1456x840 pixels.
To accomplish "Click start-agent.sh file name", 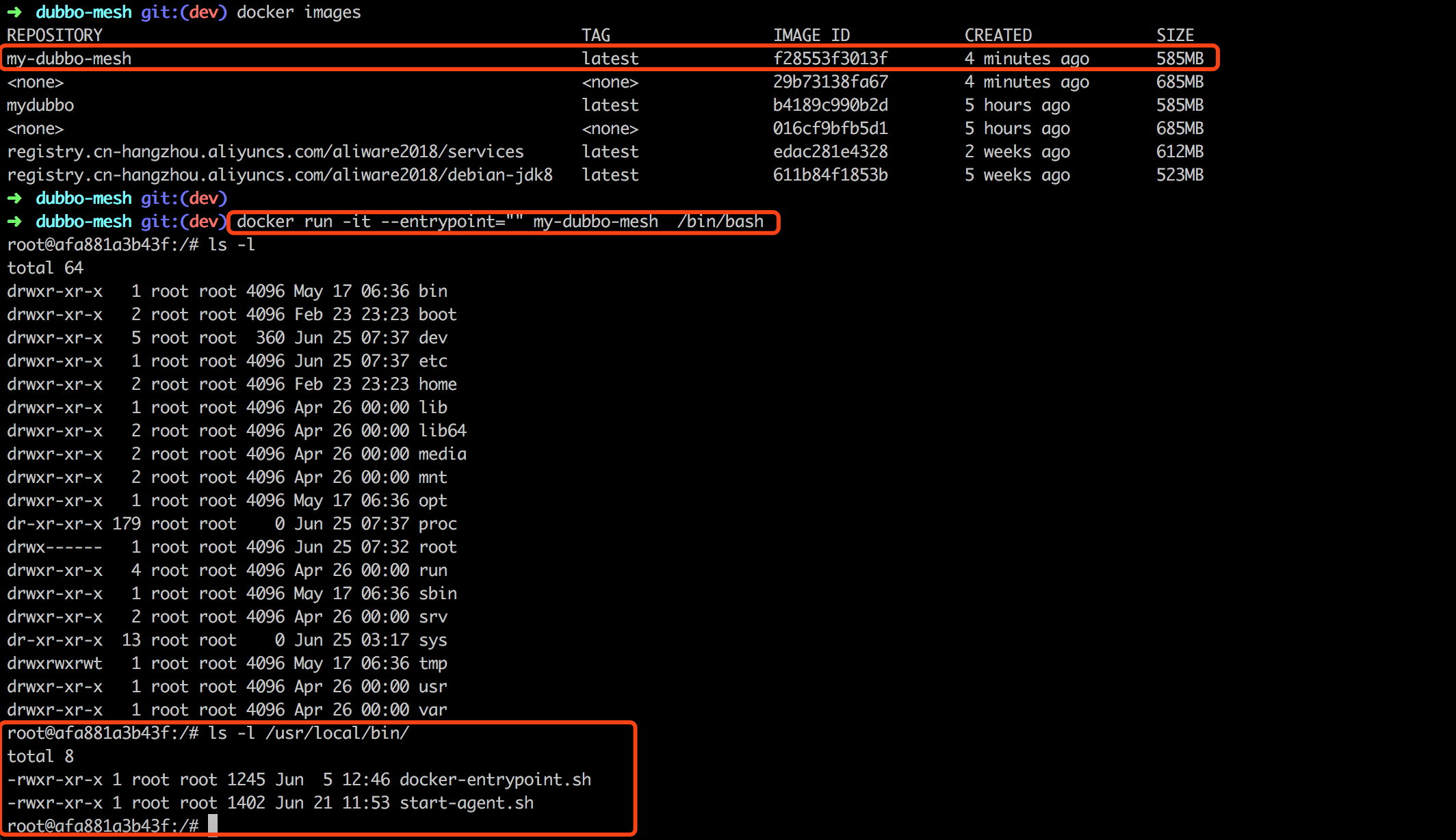I will click(x=466, y=803).
